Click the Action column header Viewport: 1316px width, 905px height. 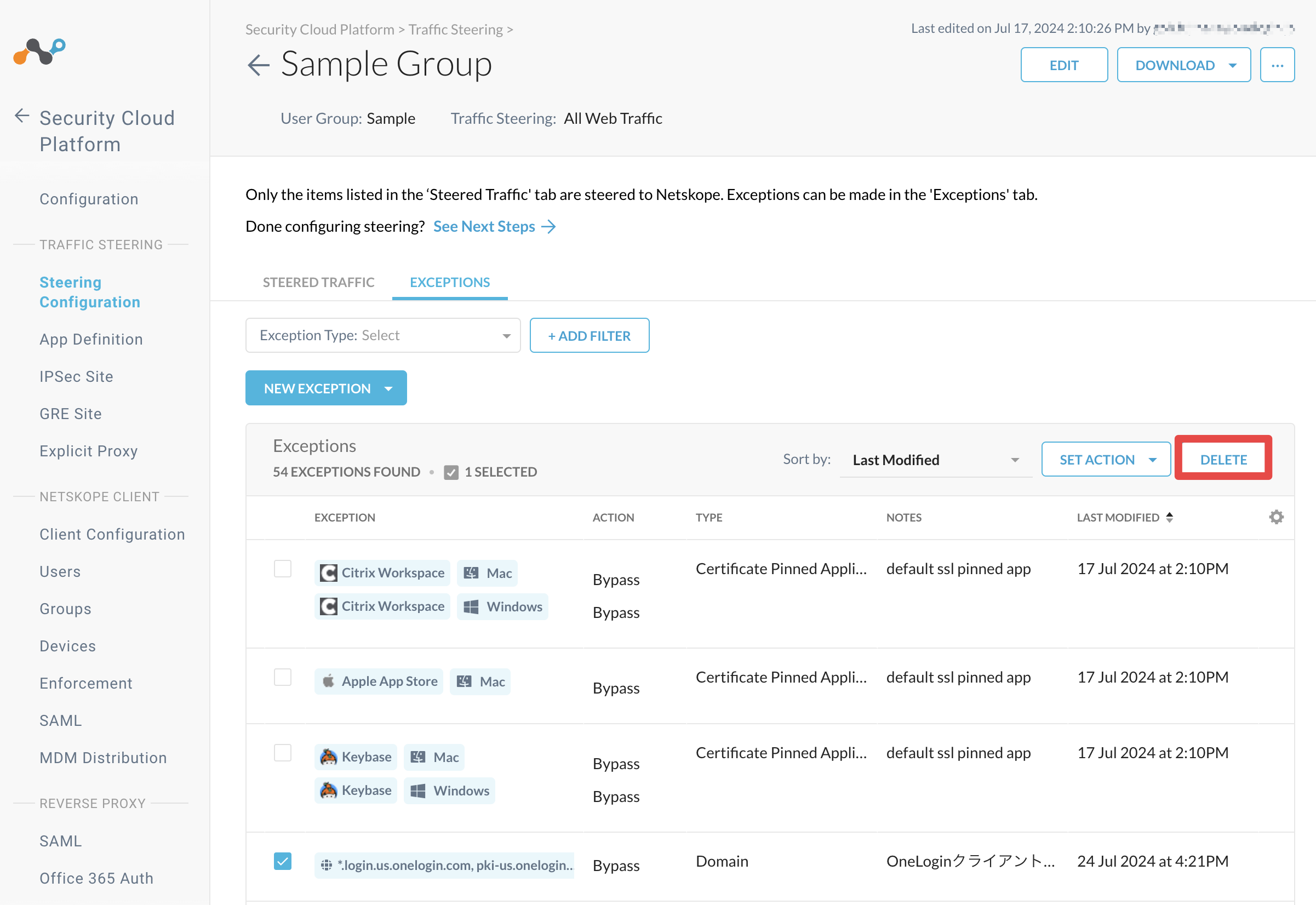coord(614,517)
